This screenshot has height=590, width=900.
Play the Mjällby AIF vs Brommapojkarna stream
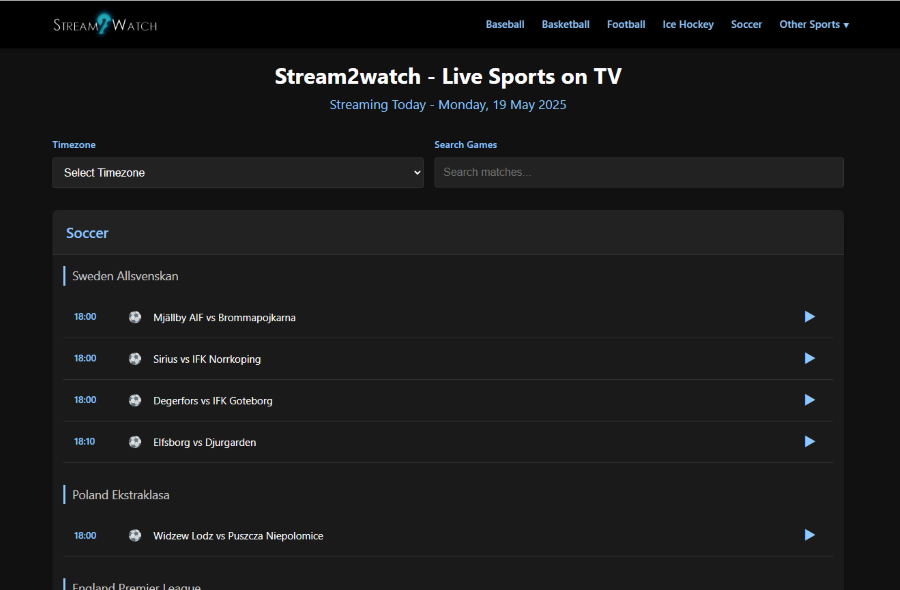809,317
